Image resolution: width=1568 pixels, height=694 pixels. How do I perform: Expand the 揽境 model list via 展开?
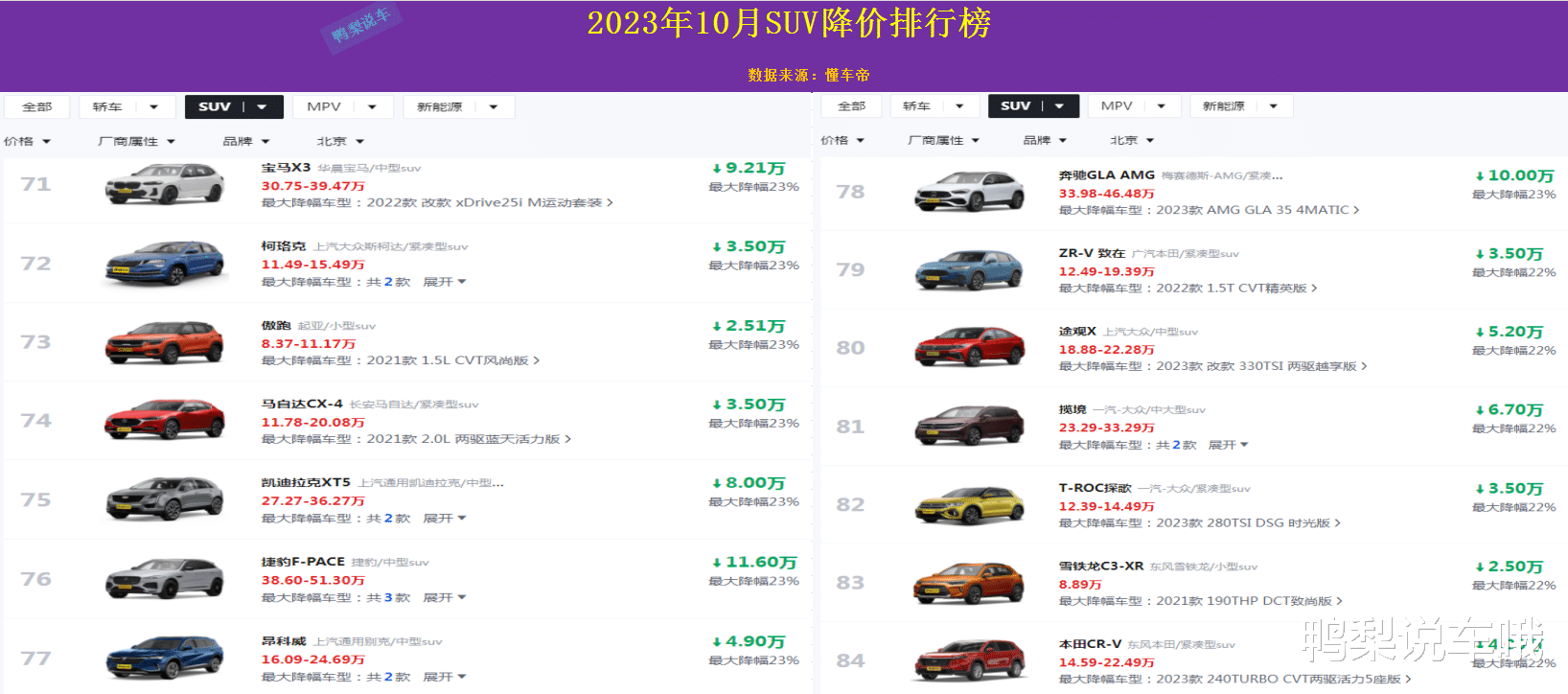pos(1229,445)
